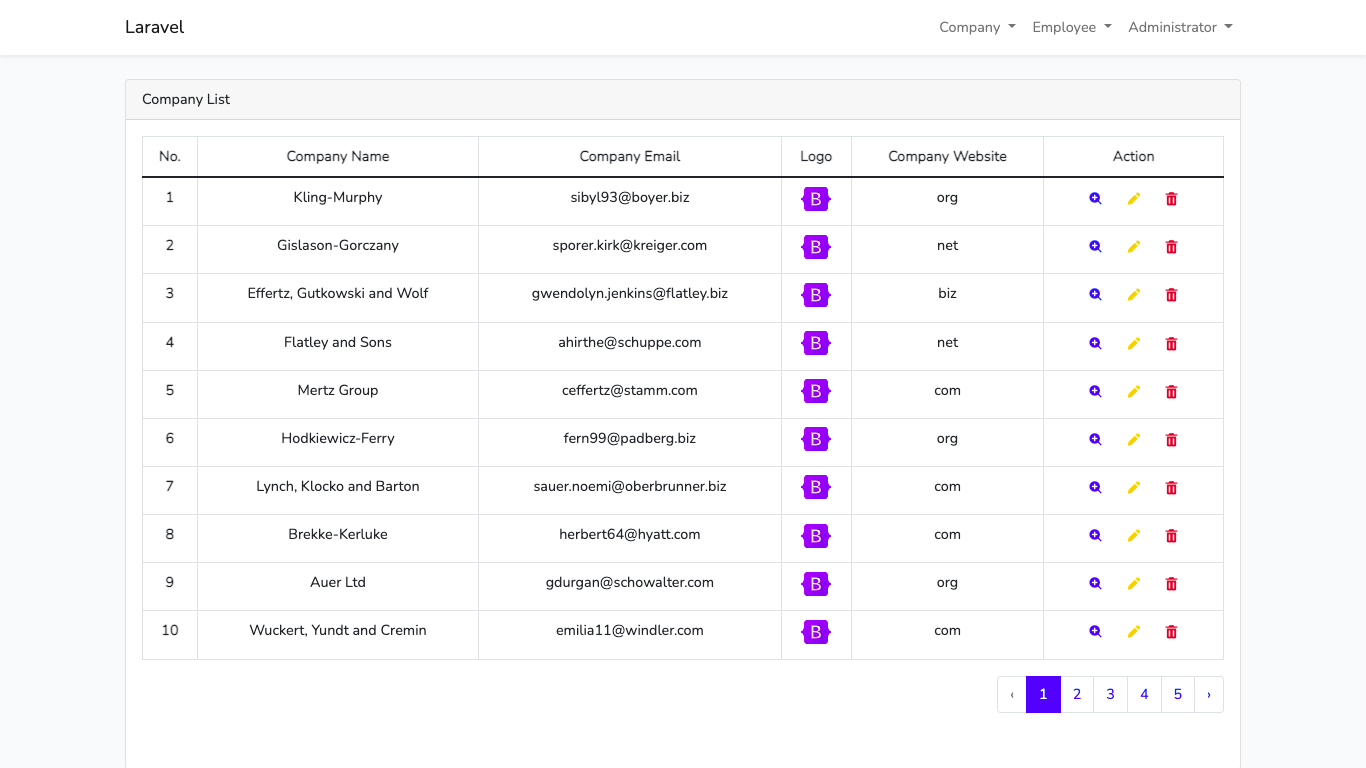The image size is (1366, 768).
Task: View Effertz, Gutkowski and Wolf details
Action: coord(1095,295)
